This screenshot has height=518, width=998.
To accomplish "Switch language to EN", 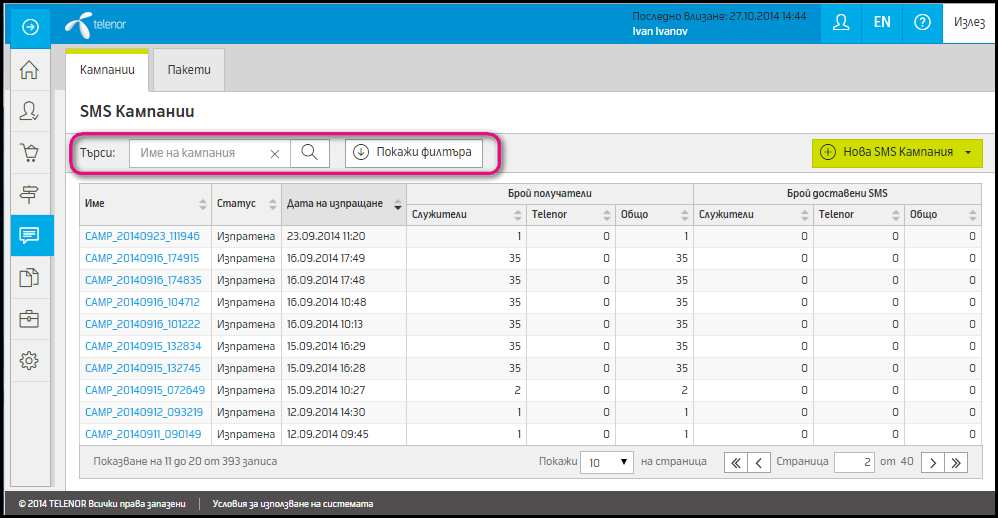I will (882, 23).
